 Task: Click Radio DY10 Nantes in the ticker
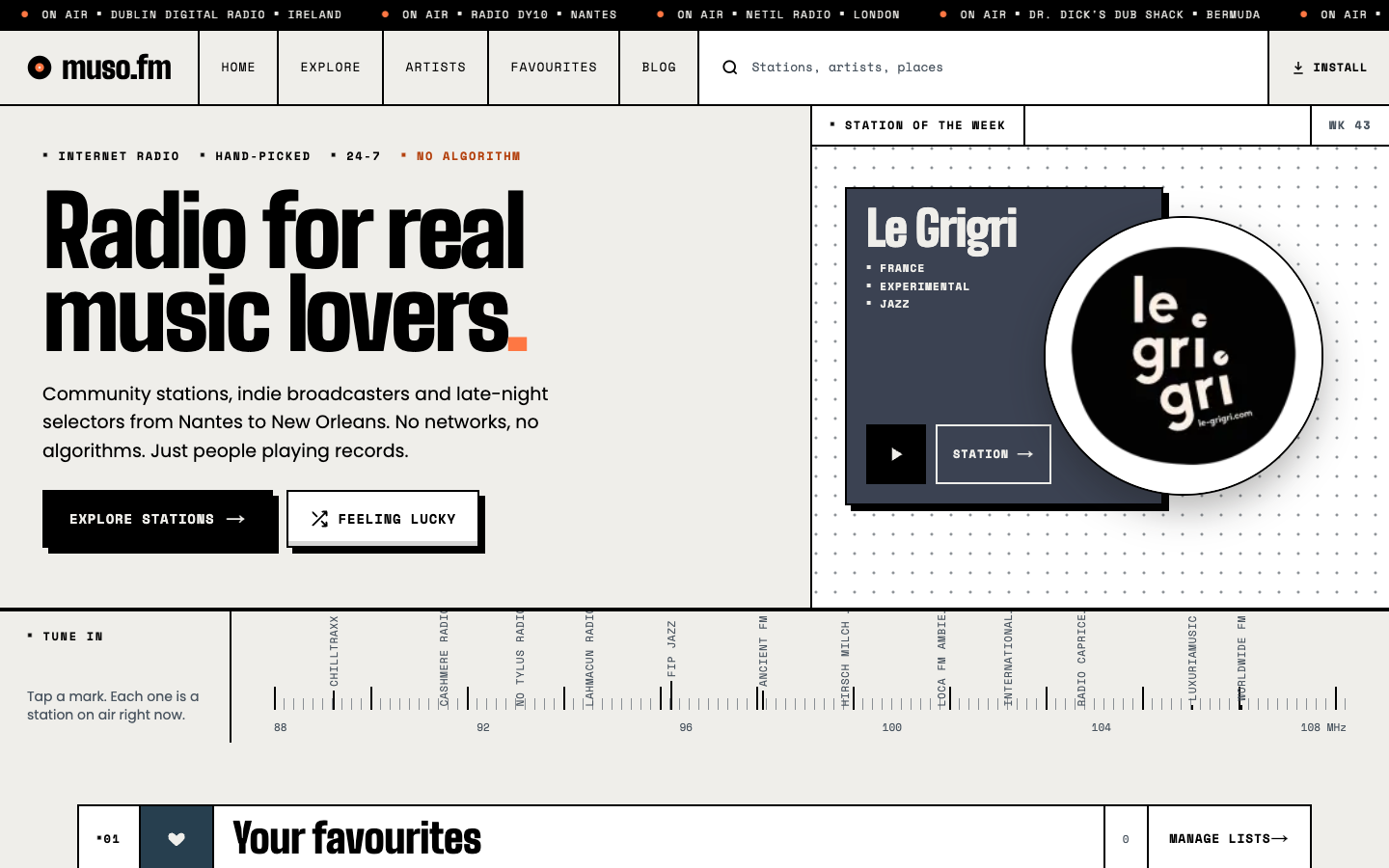(x=499, y=14)
